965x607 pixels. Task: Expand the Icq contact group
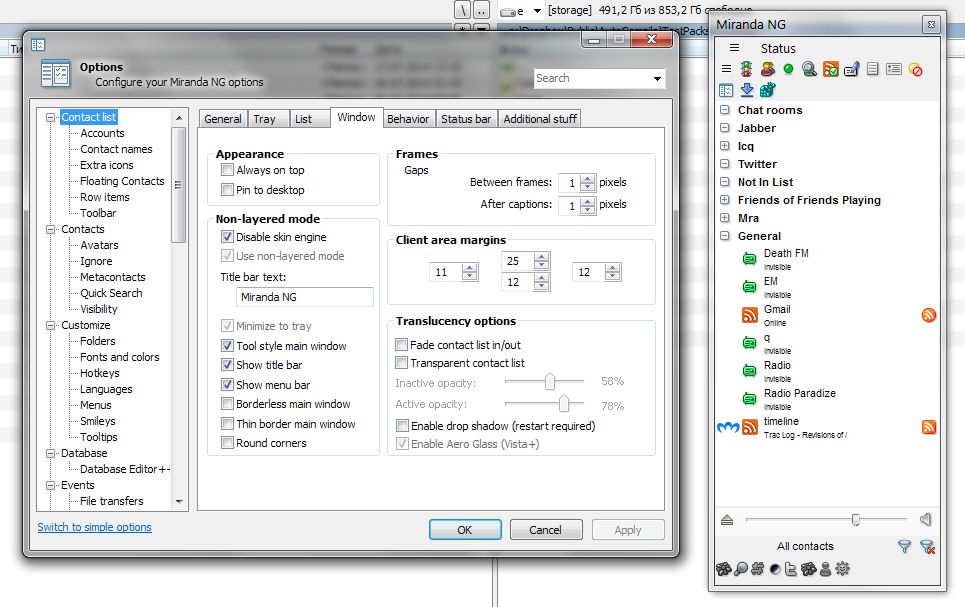[725, 146]
